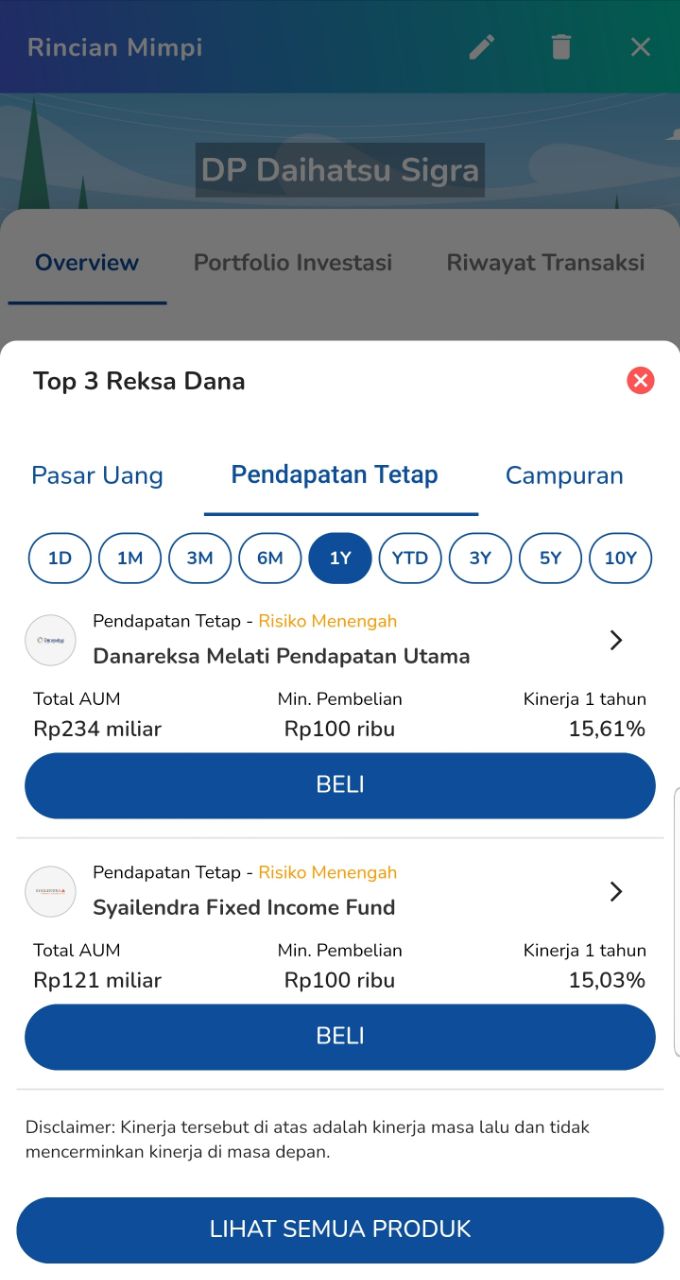Screen dimensions: 680x1280
Task: Tap the pencil edit icon
Action: (x=482, y=47)
